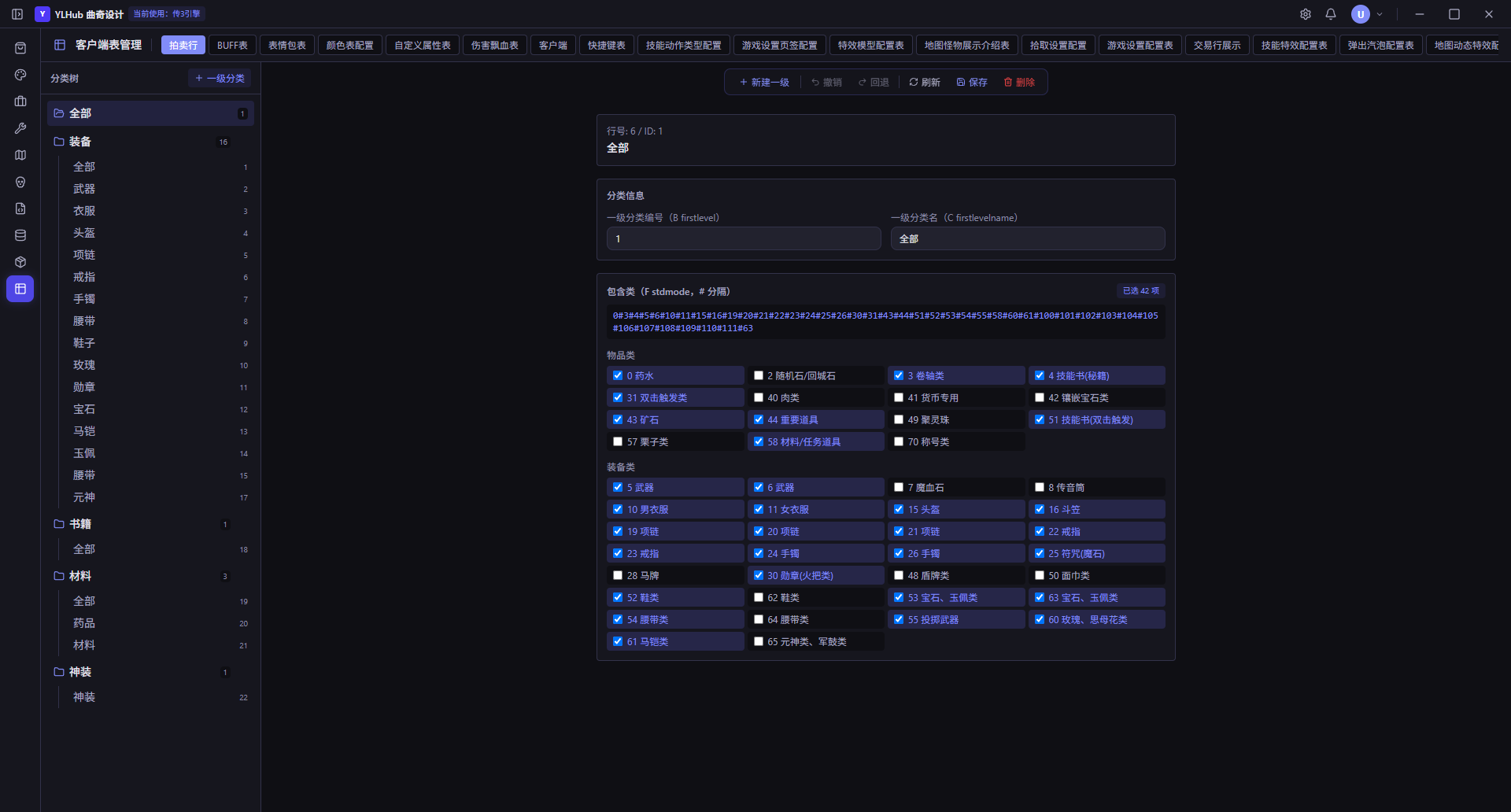The image size is (1511, 812).
Task: Open the monster face icon in sidebar
Action: pyautogui.click(x=20, y=182)
